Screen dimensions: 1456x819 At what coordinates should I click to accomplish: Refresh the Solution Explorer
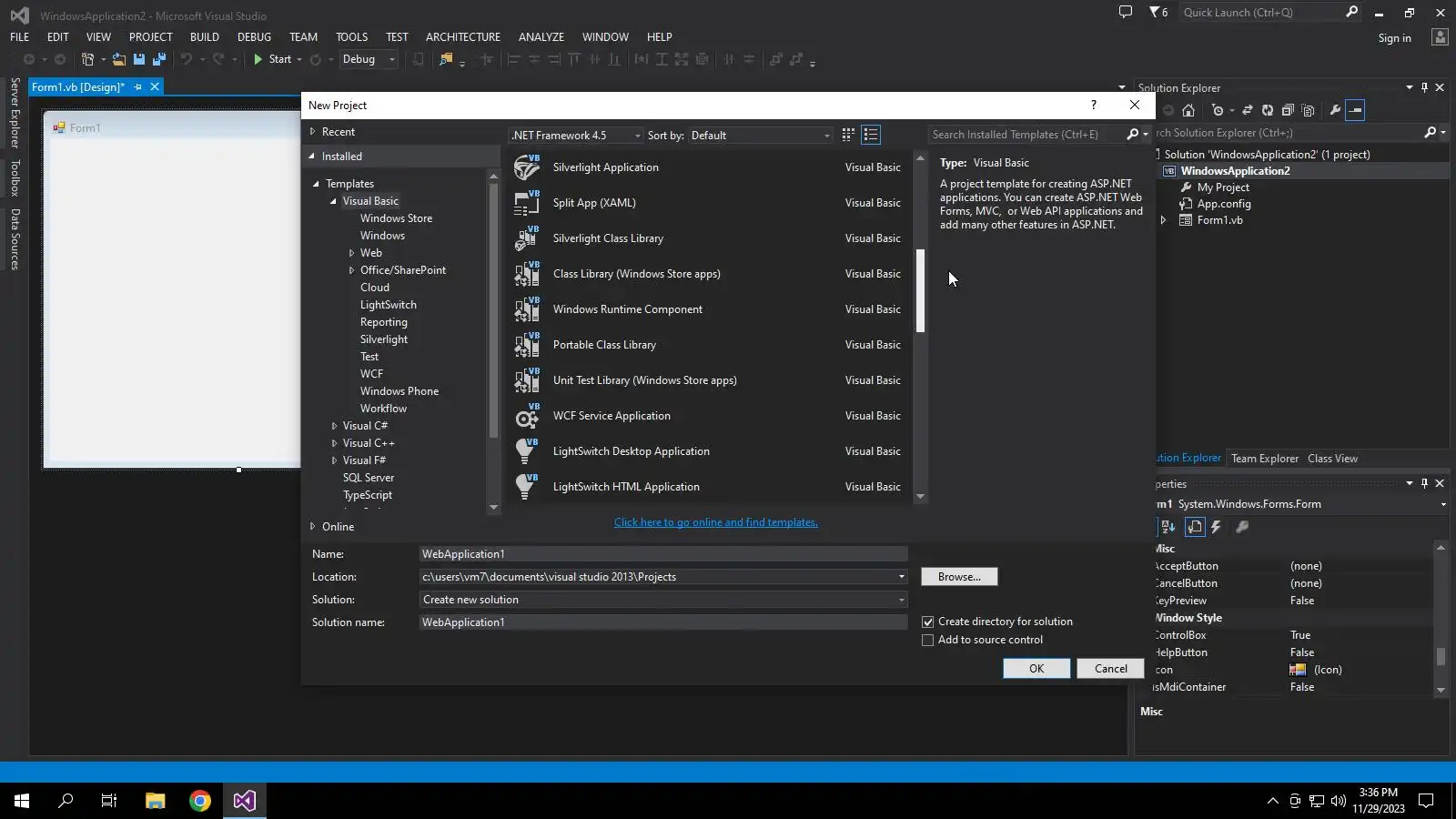[x=1268, y=110]
